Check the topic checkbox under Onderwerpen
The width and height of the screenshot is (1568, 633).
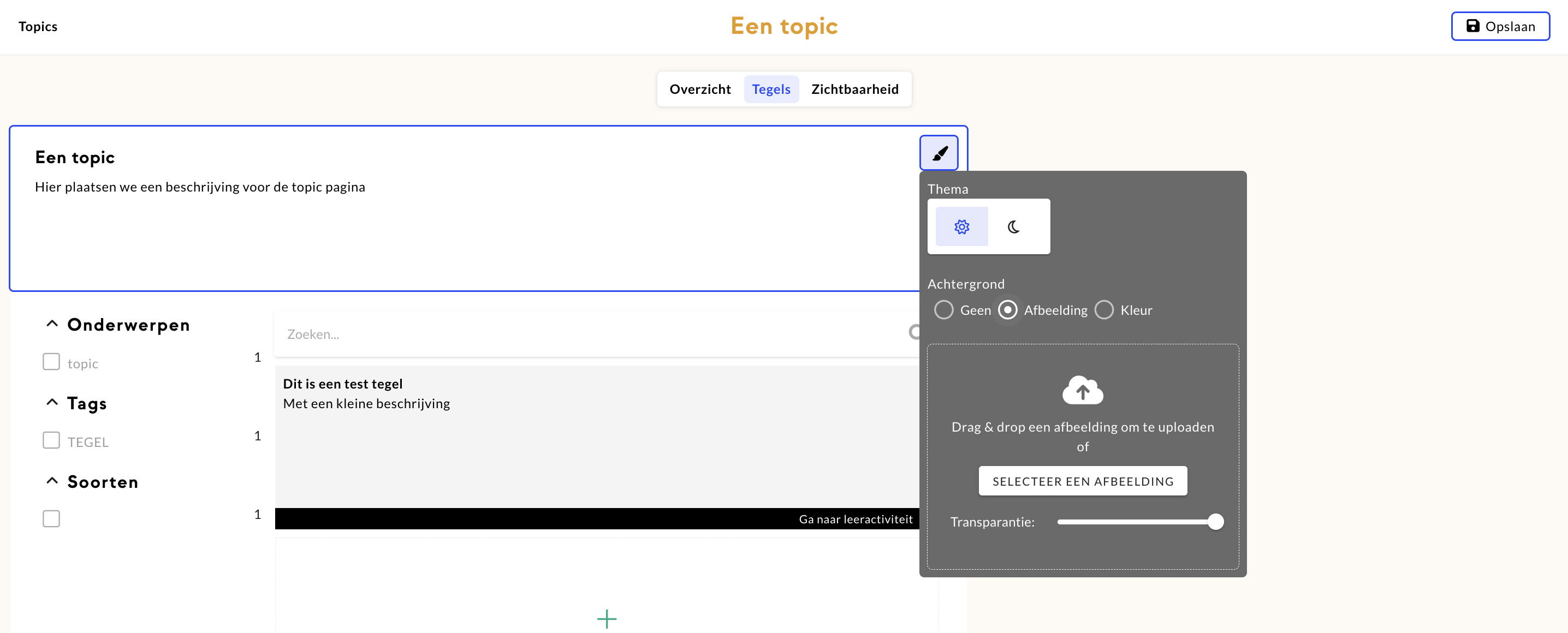pyautogui.click(x=51, y=362)
